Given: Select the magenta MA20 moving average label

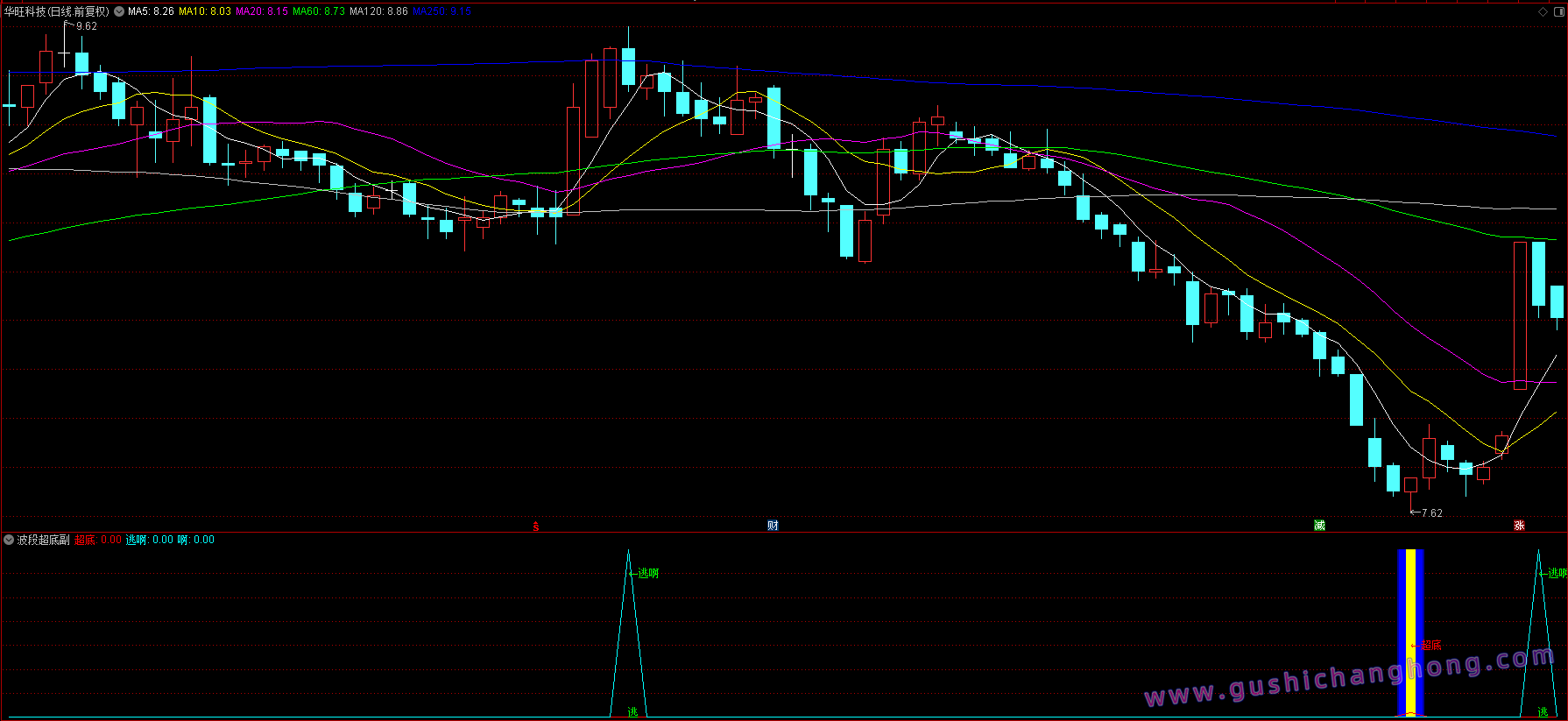Looking at the screenshot, I should click(261, 11).
